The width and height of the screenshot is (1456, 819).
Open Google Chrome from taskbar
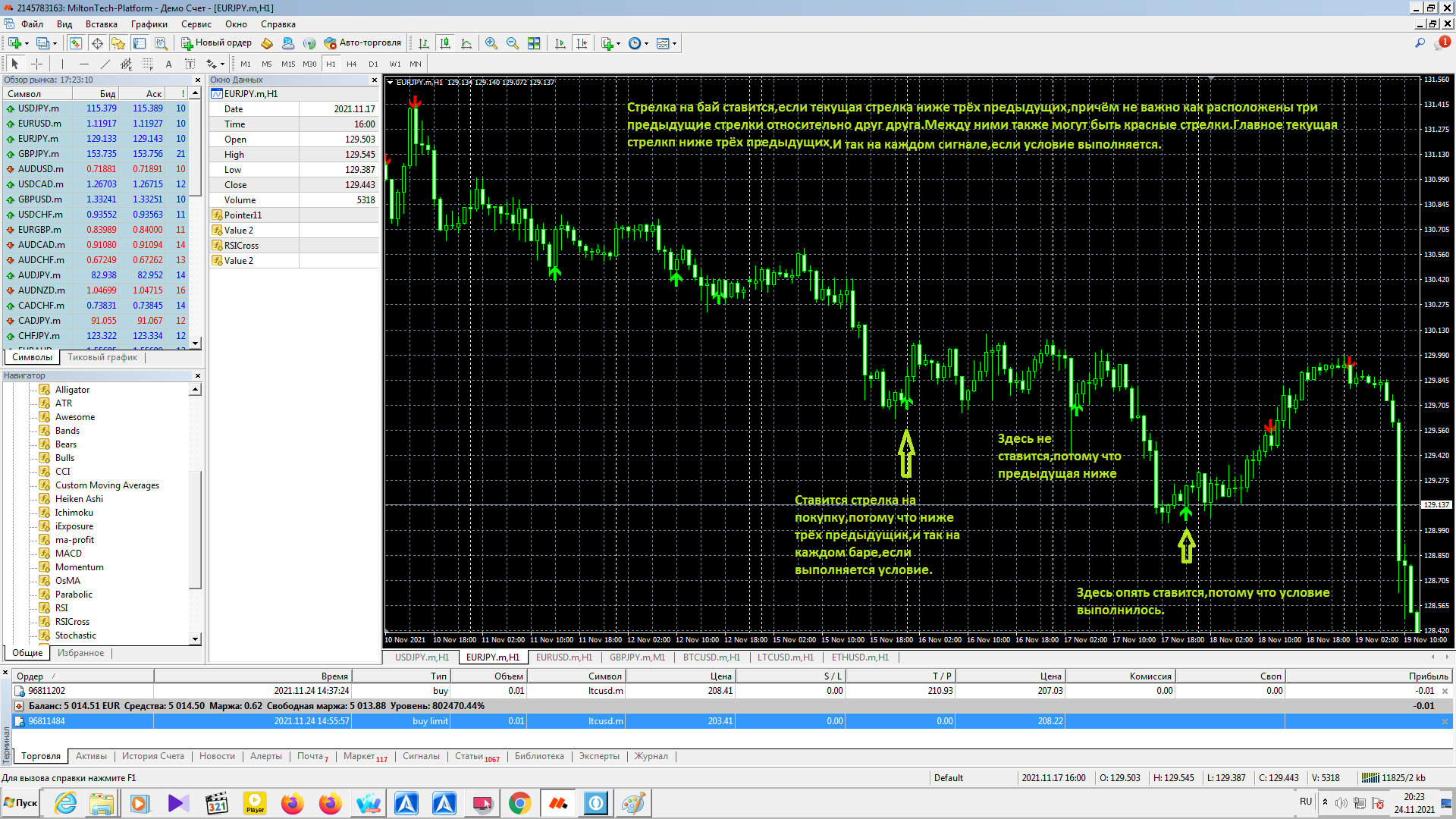pos(519,803)
